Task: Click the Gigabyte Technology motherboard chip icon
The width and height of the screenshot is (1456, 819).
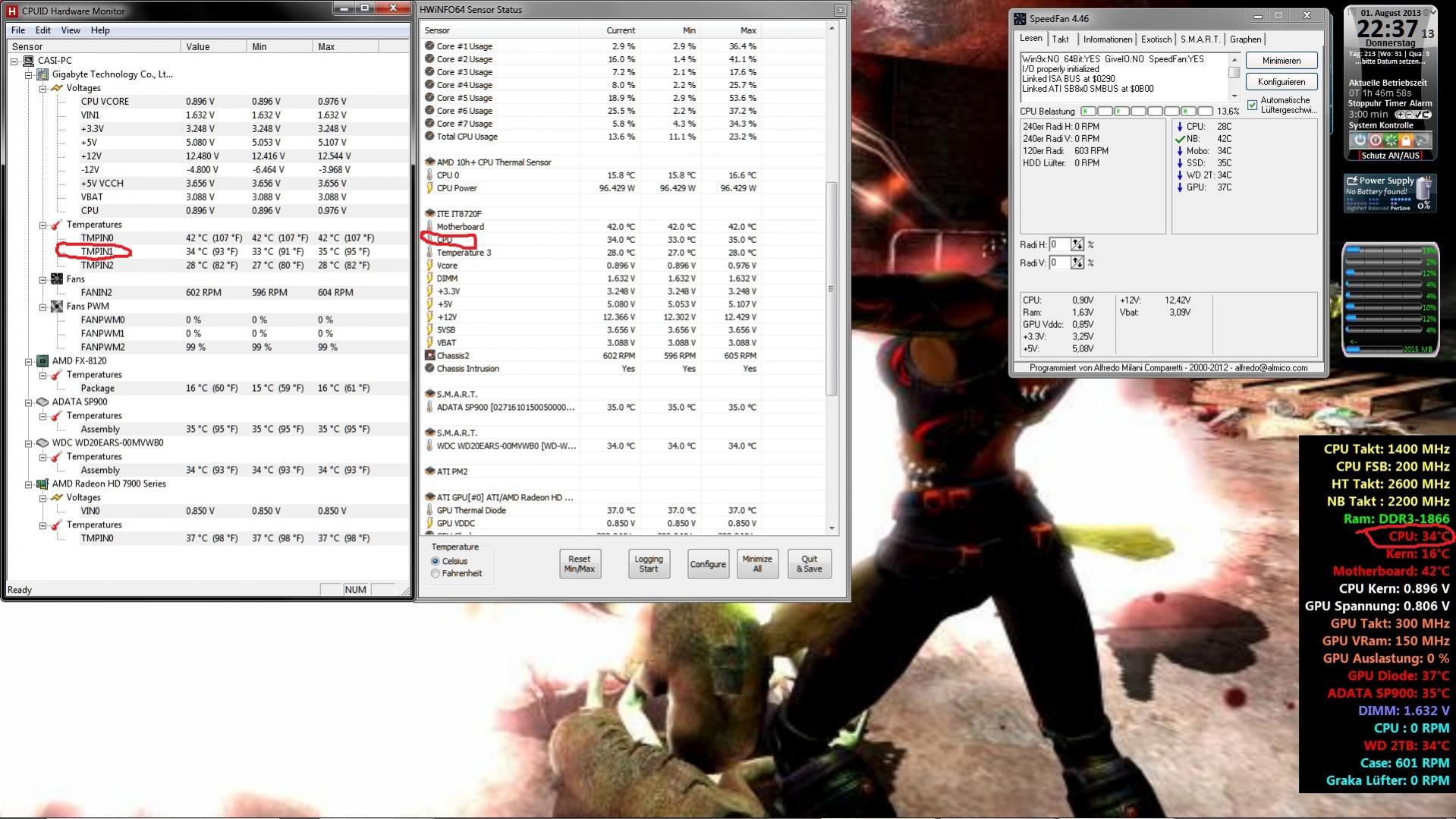Action: [x=42, y=74]
